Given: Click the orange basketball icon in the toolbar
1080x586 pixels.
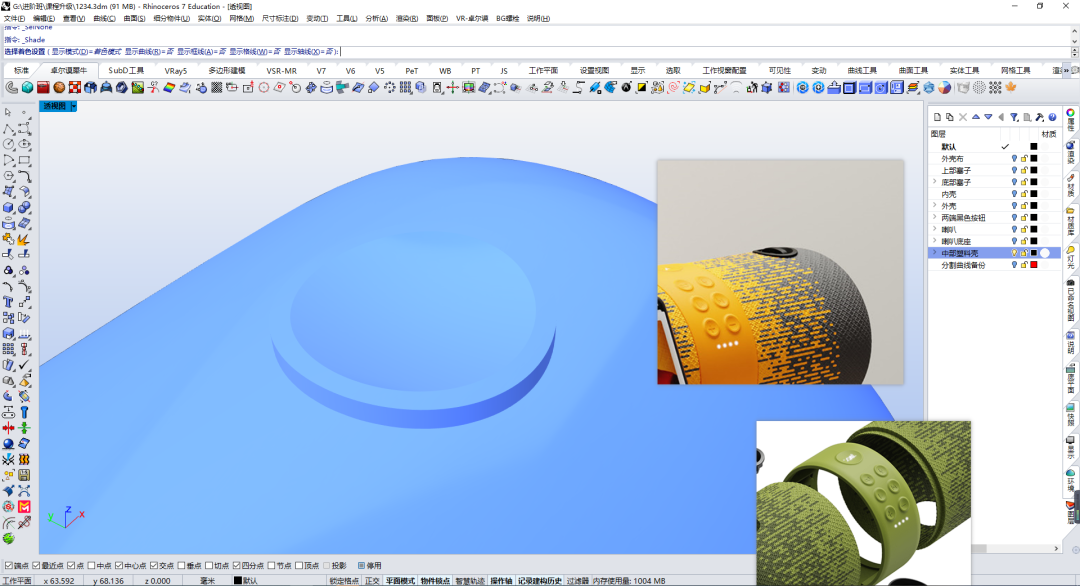Looking at the screenshot, I should coord(59,87).
